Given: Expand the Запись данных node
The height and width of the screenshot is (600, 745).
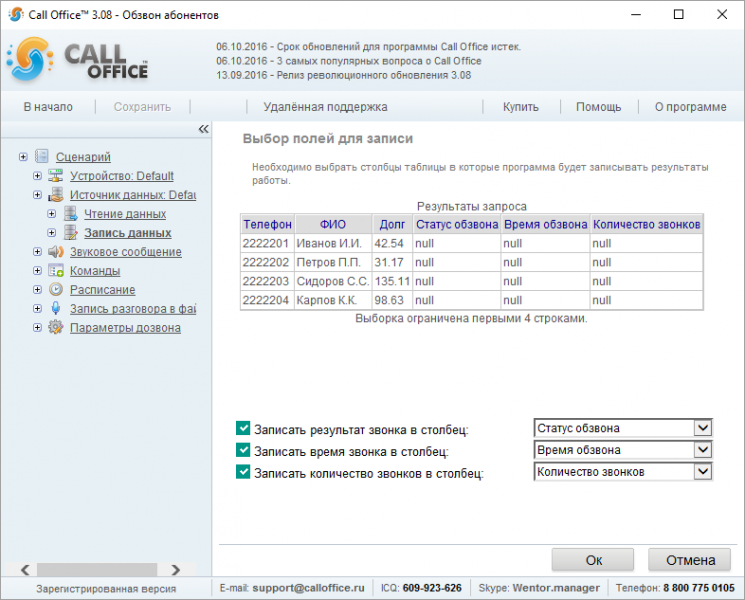Looking at the screenshot, I should click(x=51, y=233).
